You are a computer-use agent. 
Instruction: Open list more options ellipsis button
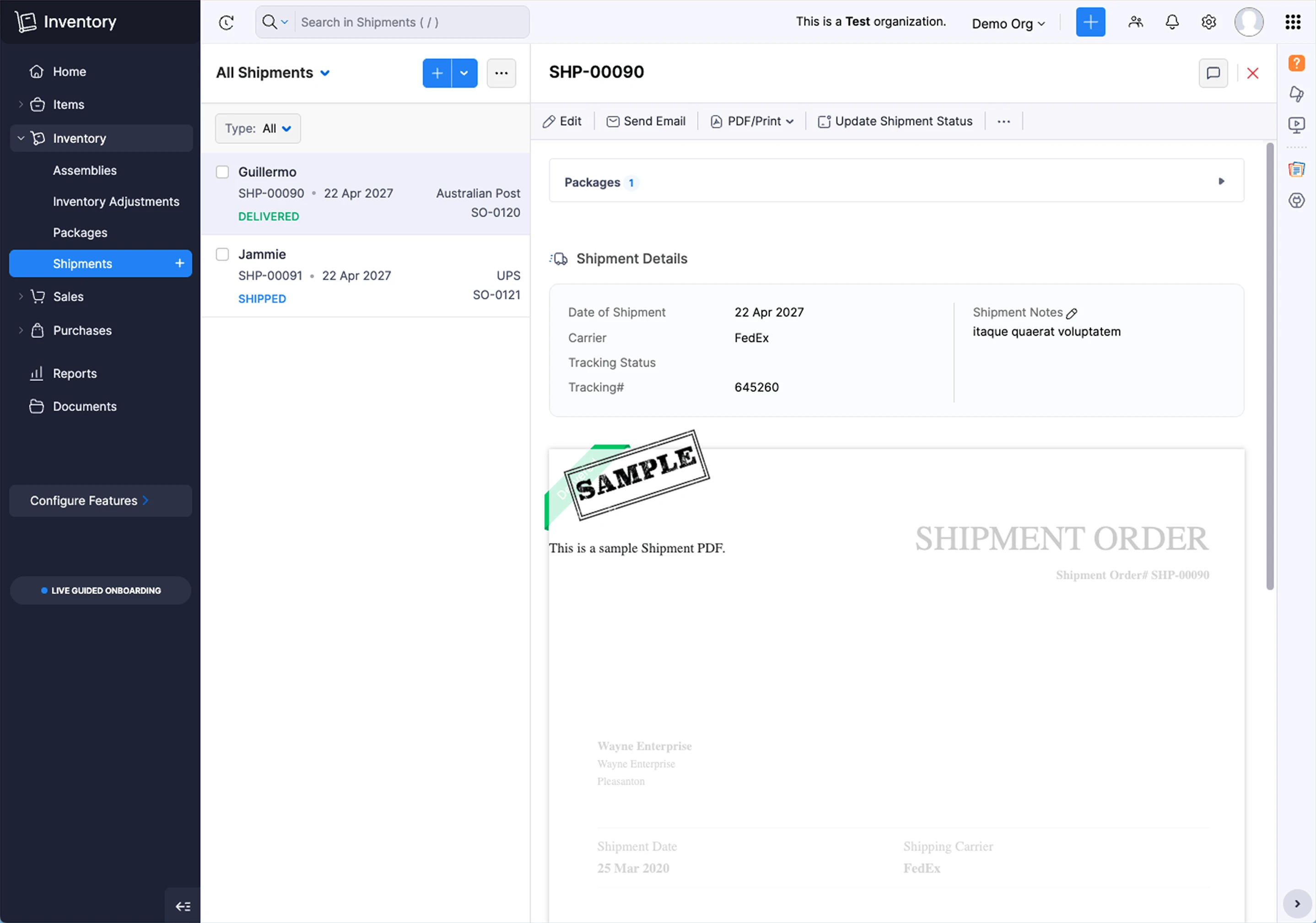coord(501,73)
